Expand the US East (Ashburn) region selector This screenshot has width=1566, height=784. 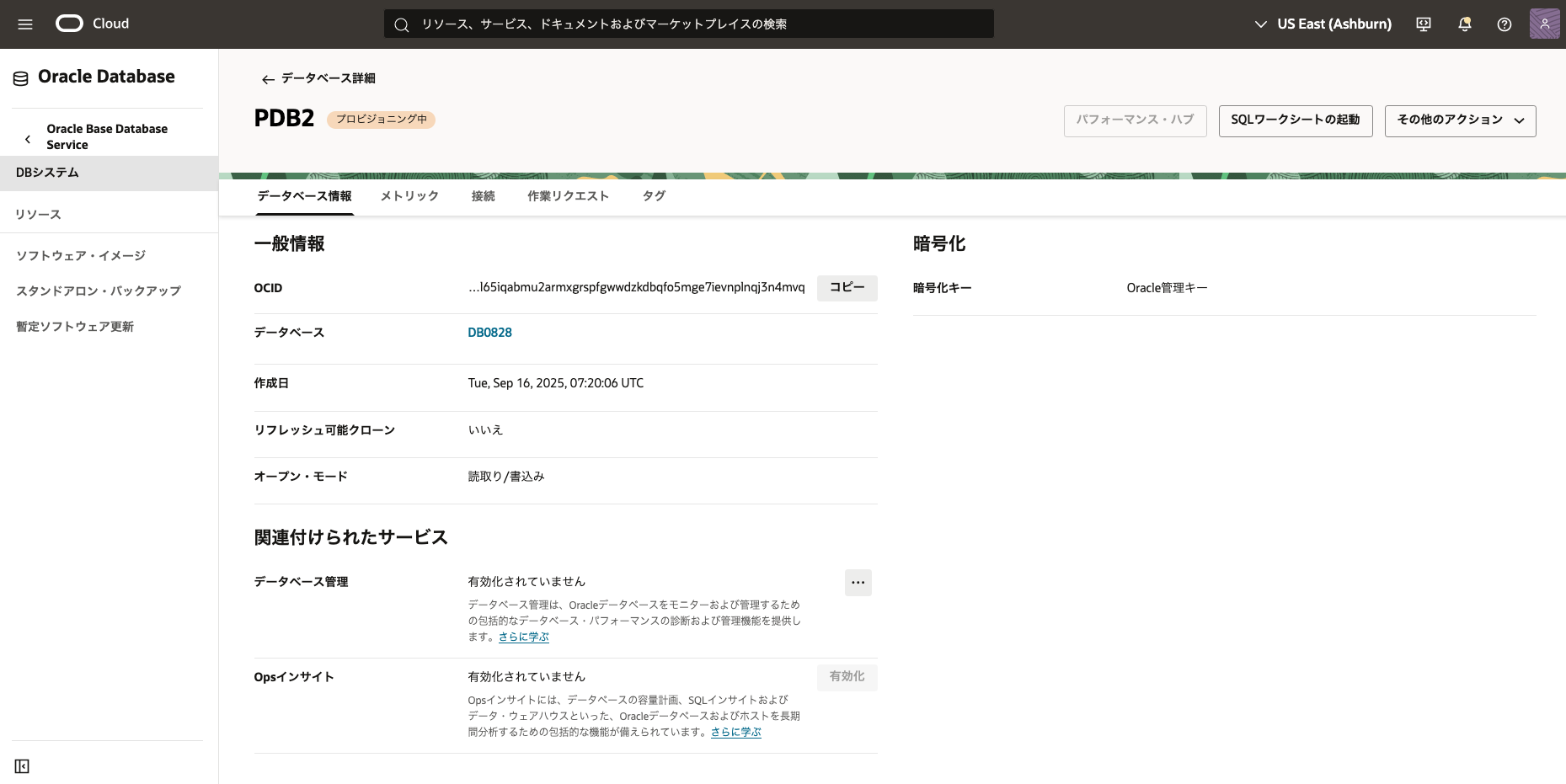1323,24
